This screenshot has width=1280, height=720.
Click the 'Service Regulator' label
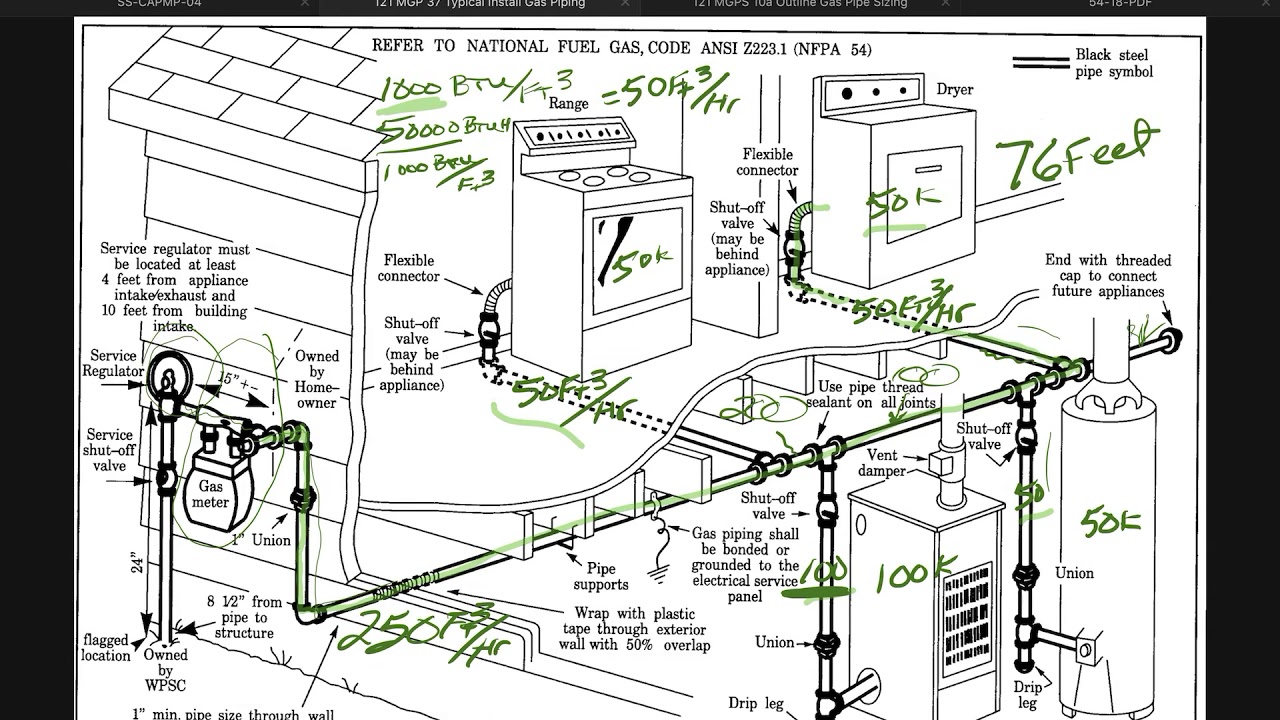(112, 363)
